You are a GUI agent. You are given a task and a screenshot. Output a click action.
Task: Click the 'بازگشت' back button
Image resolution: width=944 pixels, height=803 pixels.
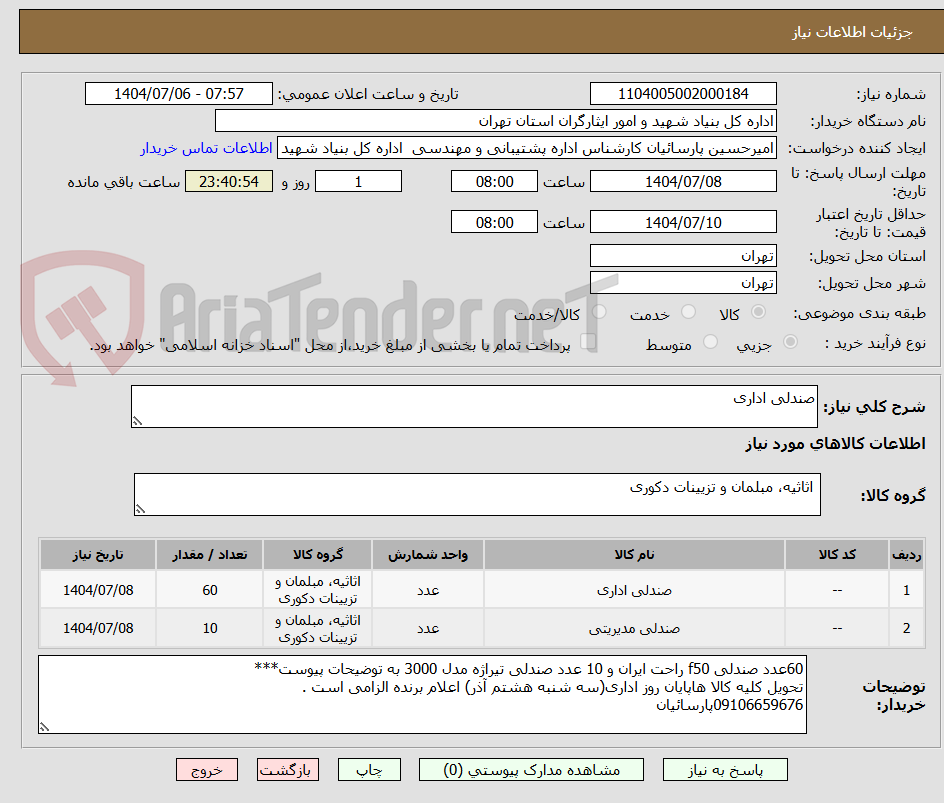point(288,770)
